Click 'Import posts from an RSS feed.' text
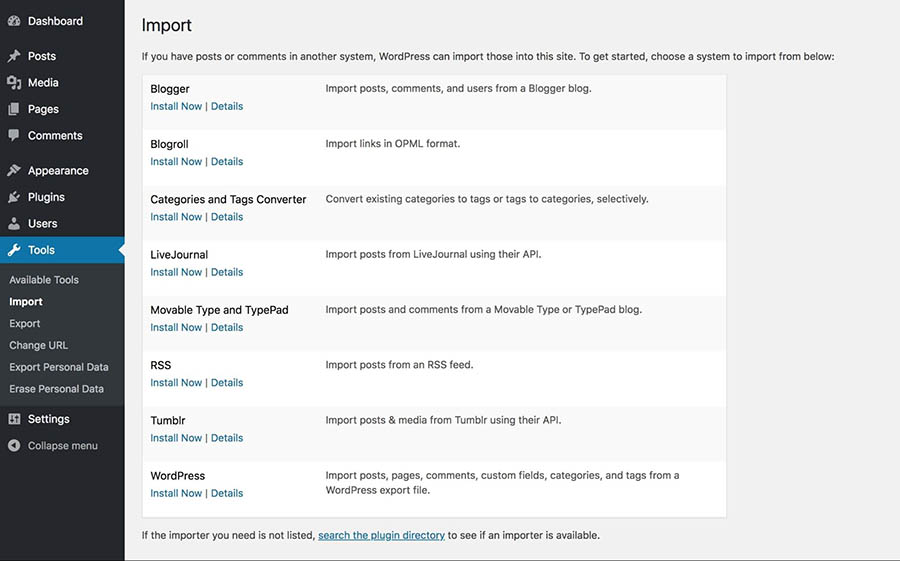The width and height of the screenshot is (900, 561). 399,365
